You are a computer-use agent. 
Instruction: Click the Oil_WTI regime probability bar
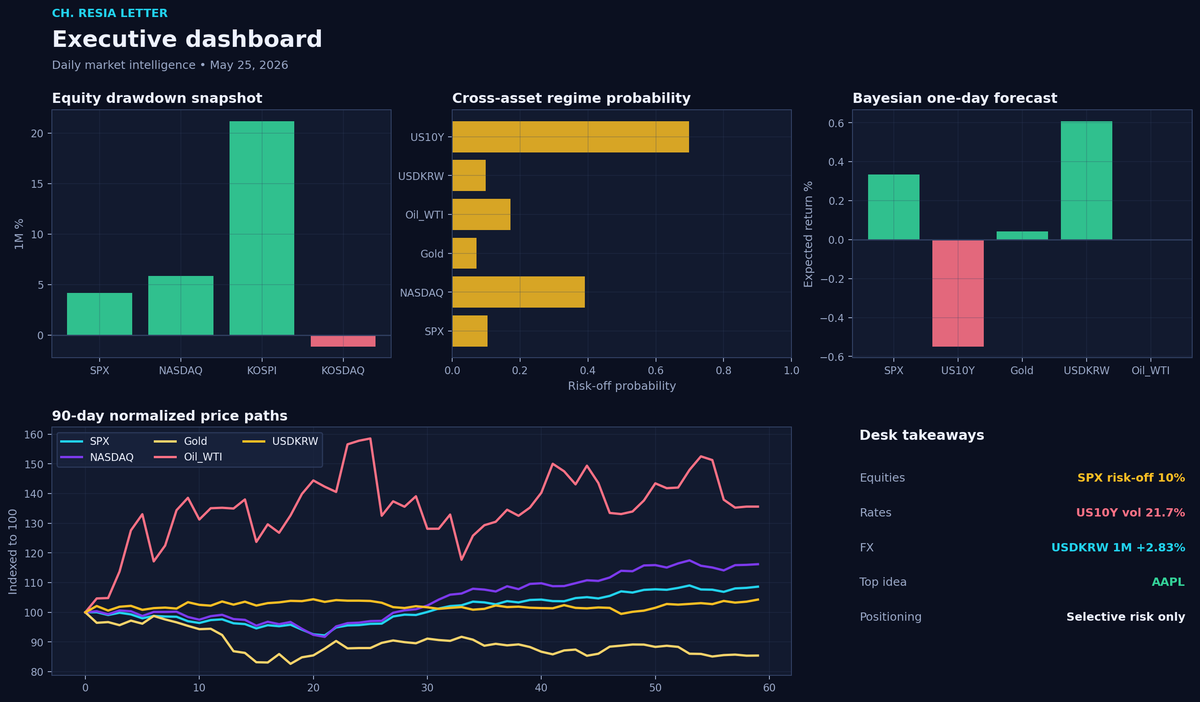click(x=481, y=214)
